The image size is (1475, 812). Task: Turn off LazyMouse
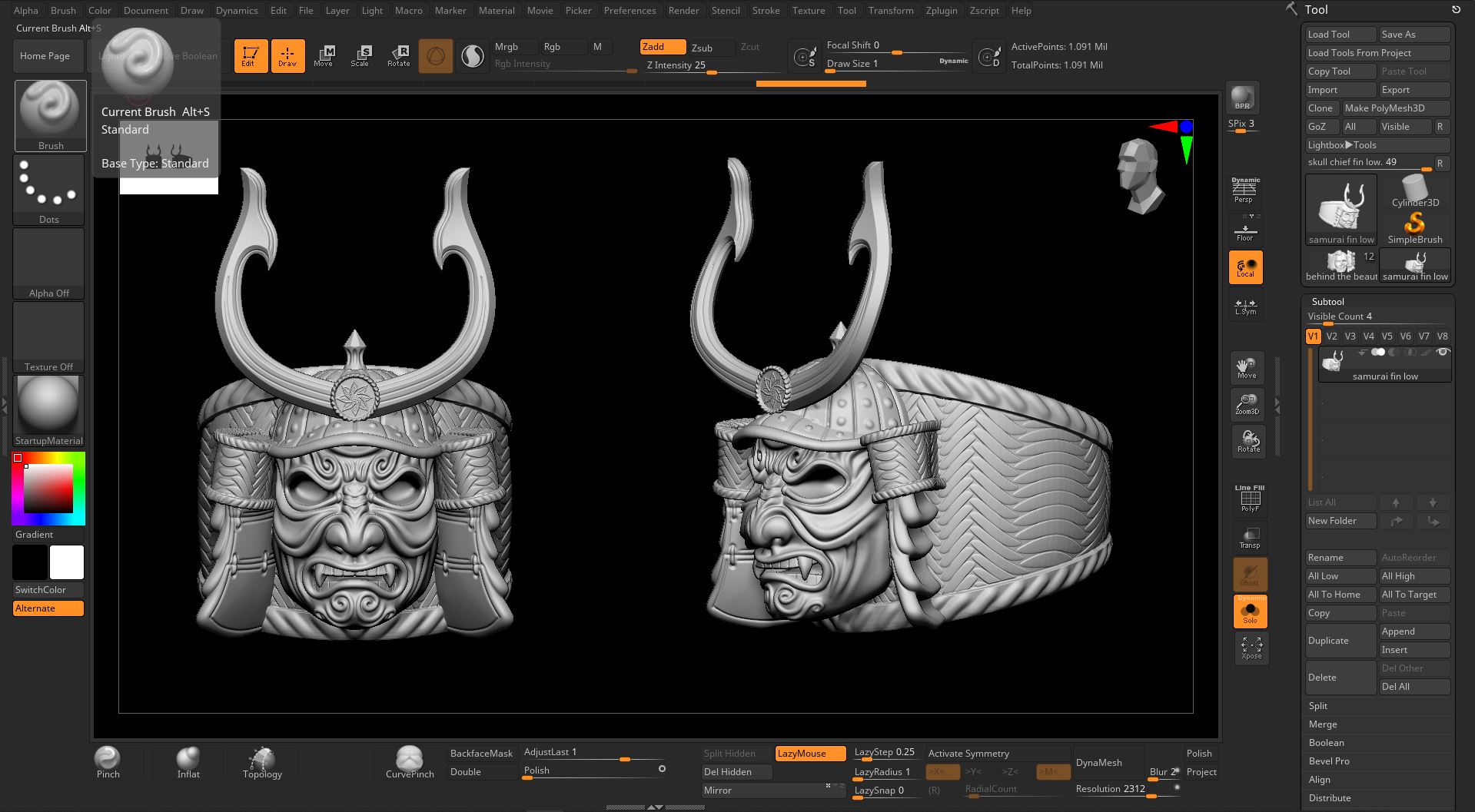pos(810,754)
